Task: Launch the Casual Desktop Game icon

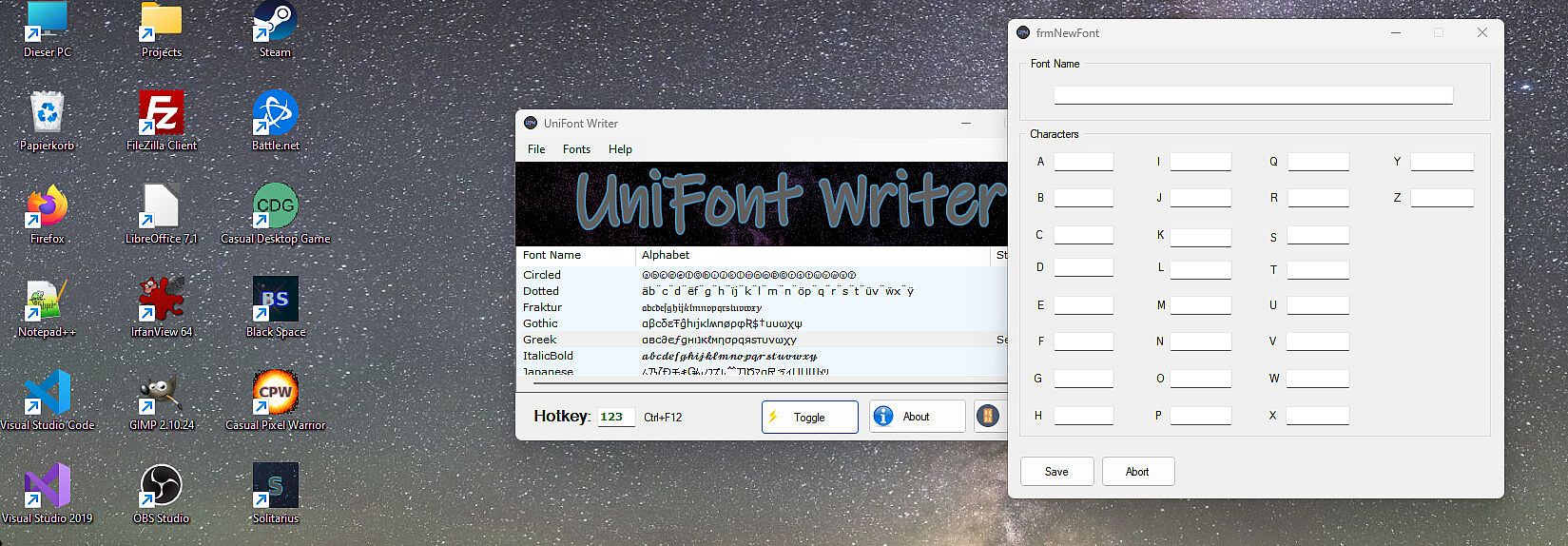Action: pyautogui.click(x=276, y=214)
